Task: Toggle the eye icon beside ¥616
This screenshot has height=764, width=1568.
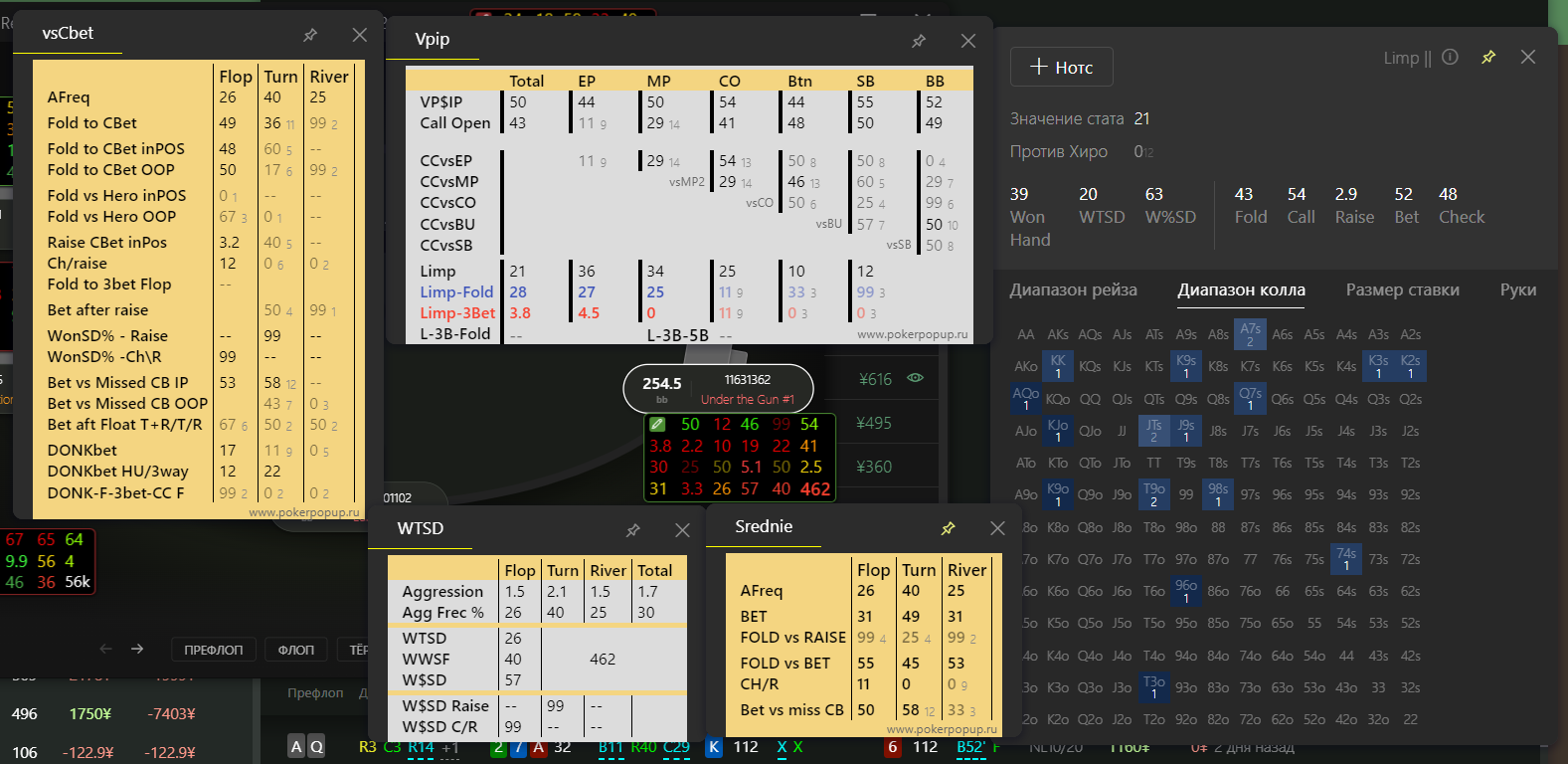Action: click(916, 378)
